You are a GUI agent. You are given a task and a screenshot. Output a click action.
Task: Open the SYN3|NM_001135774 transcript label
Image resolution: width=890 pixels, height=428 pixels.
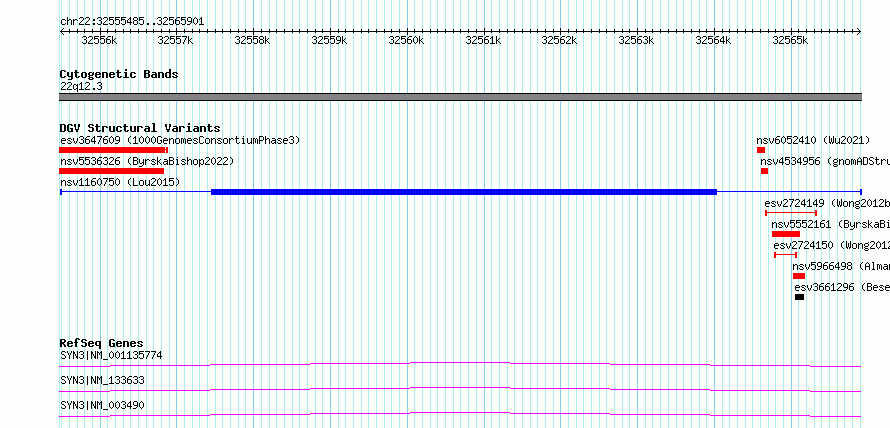pos(111,356)
